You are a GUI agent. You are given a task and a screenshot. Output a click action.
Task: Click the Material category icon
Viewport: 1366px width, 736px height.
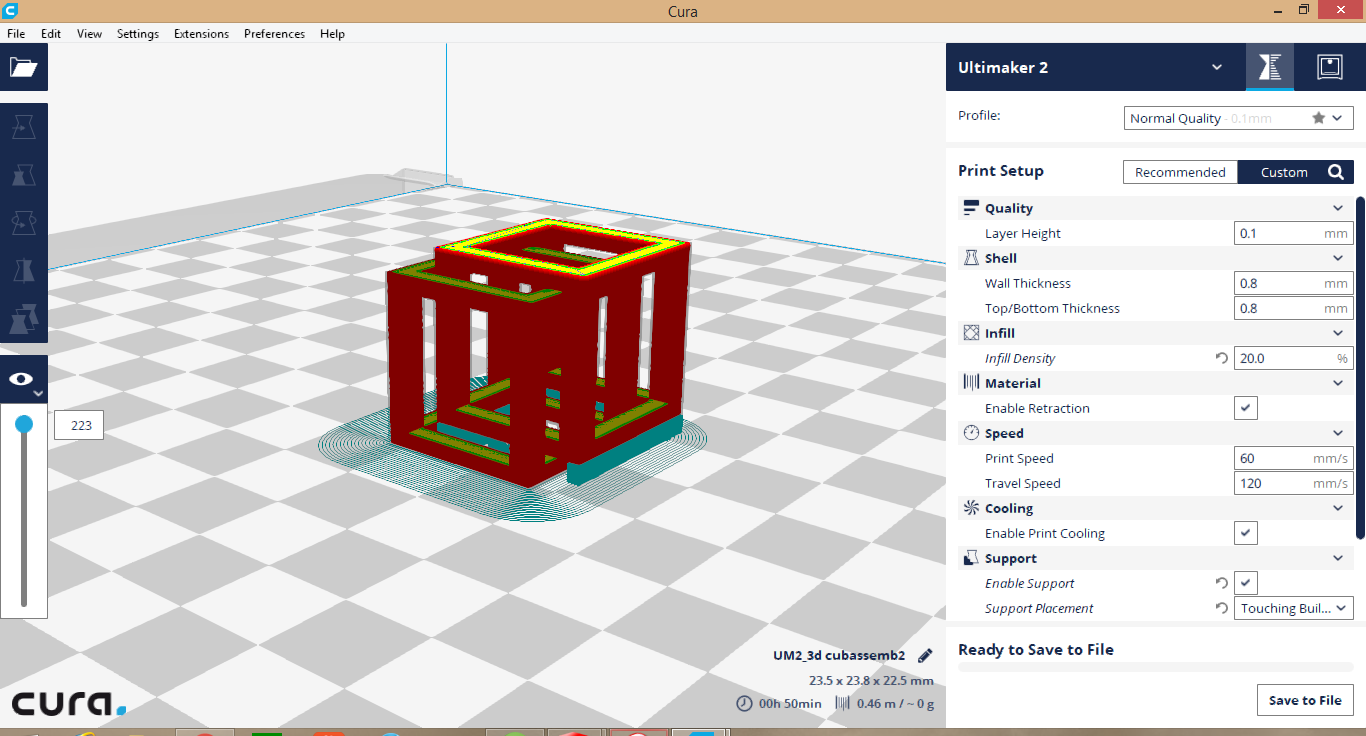pos(970,383)
